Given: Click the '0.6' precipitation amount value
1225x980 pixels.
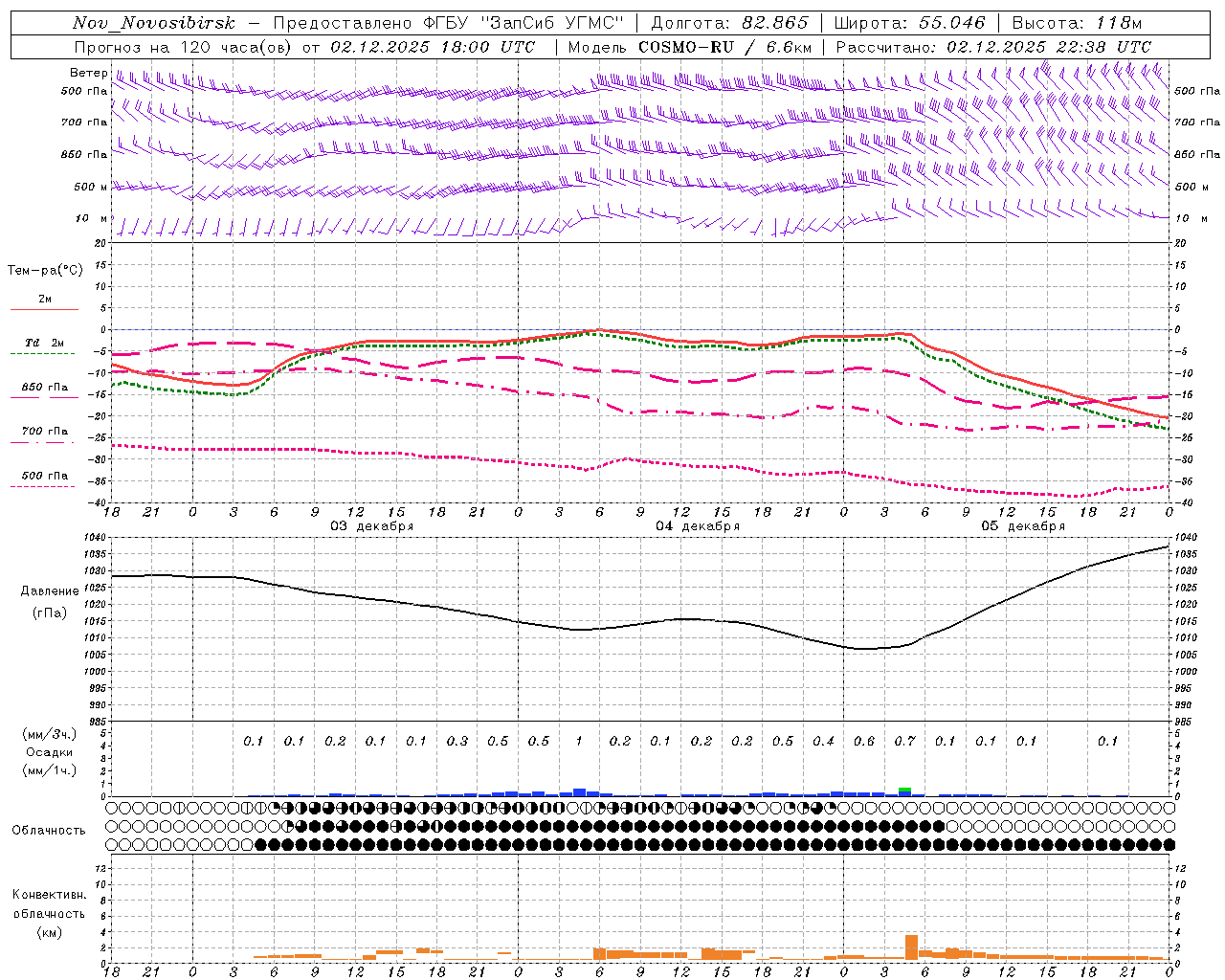Looking at the screenshot, I should (x=864, y=741).
